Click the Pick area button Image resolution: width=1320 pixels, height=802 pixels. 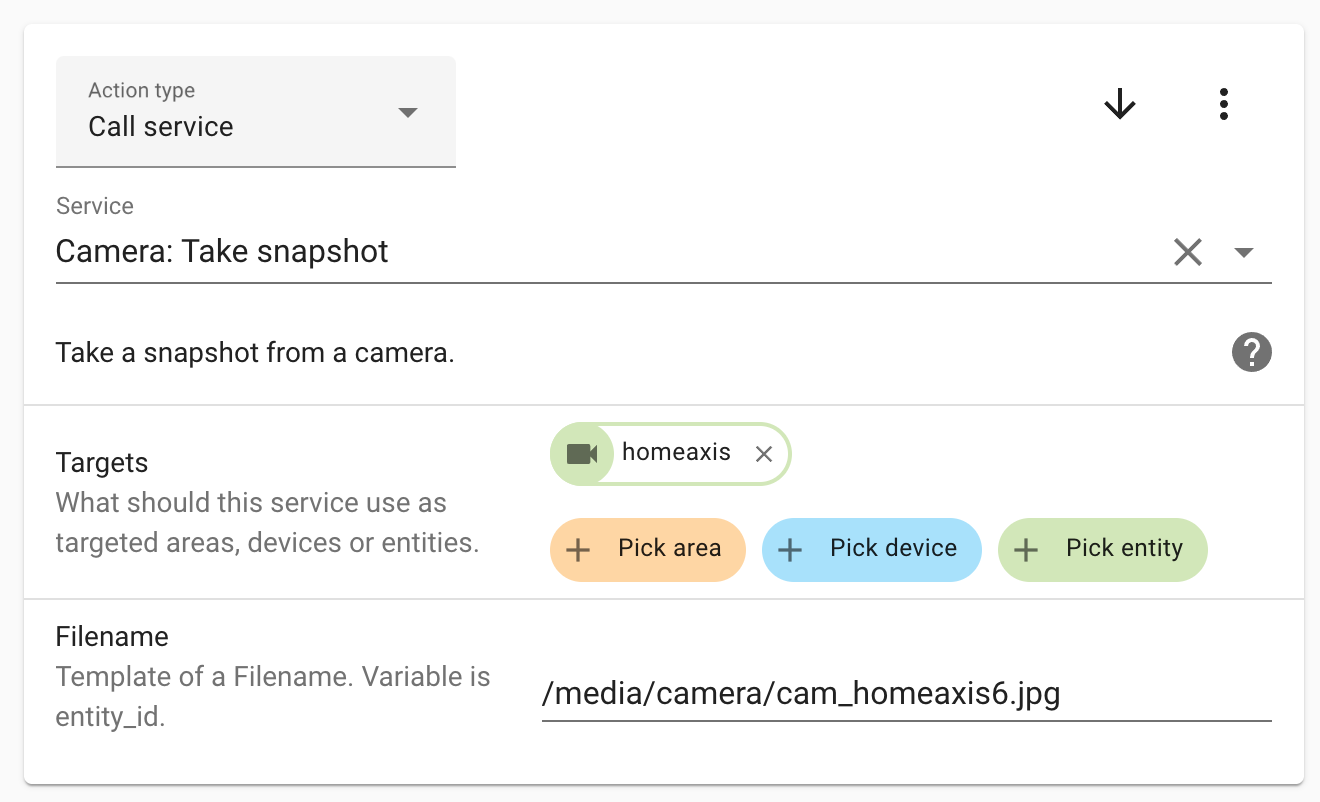click(648, 549)
